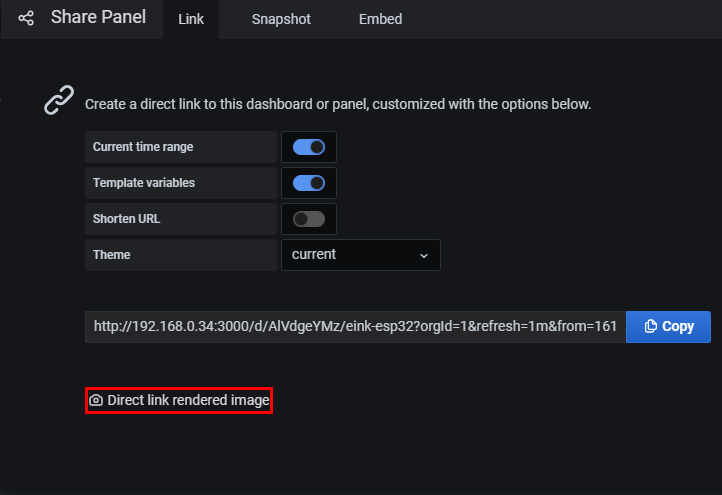This screenshot has height=495, width=722.
Task: Click the Share Panel title text
Action: click(x=98, y=17)
